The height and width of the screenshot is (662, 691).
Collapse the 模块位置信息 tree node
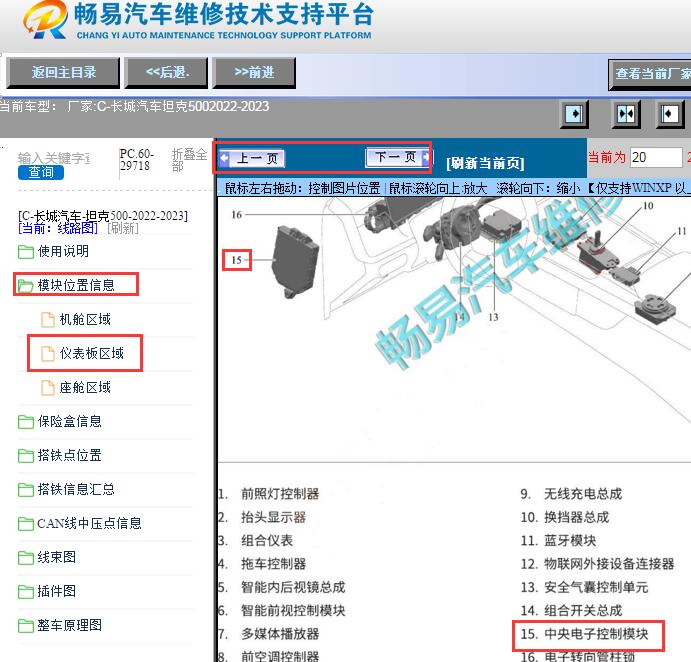coord(76,286)
